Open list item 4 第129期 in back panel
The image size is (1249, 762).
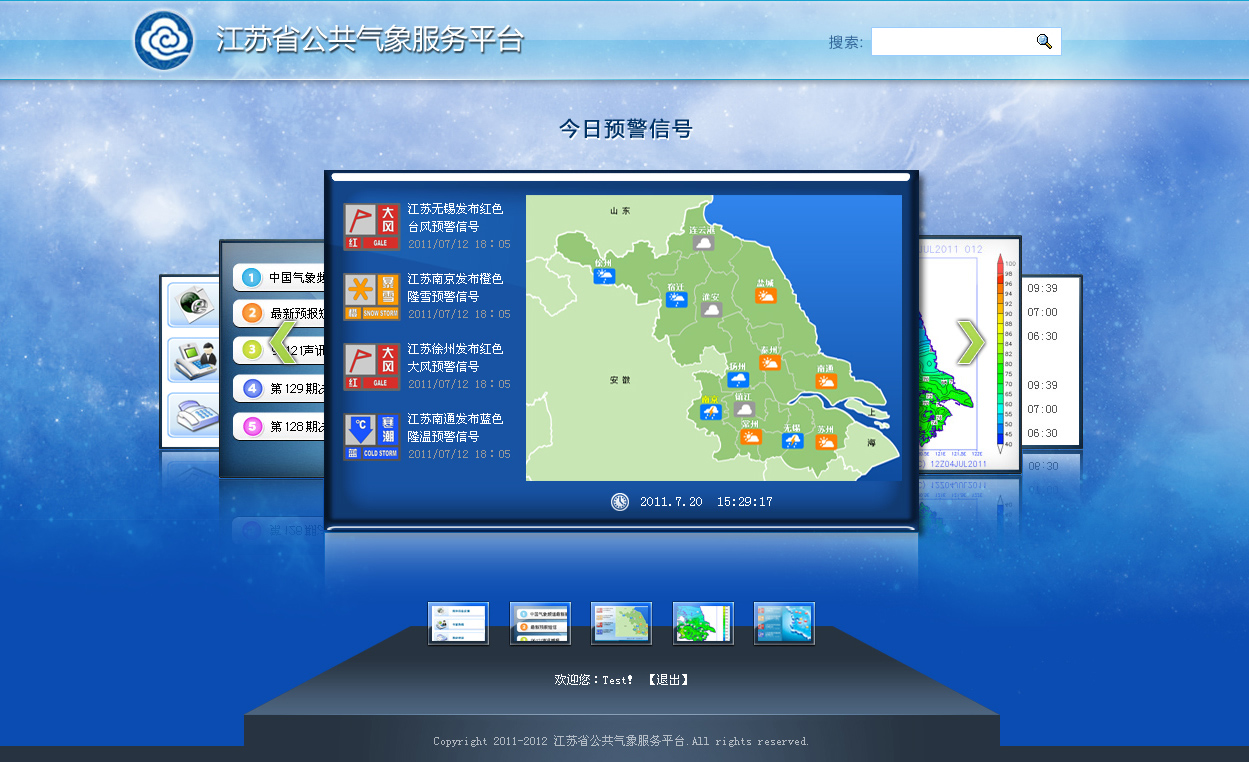pyautogui.click(x=280, y=388)
